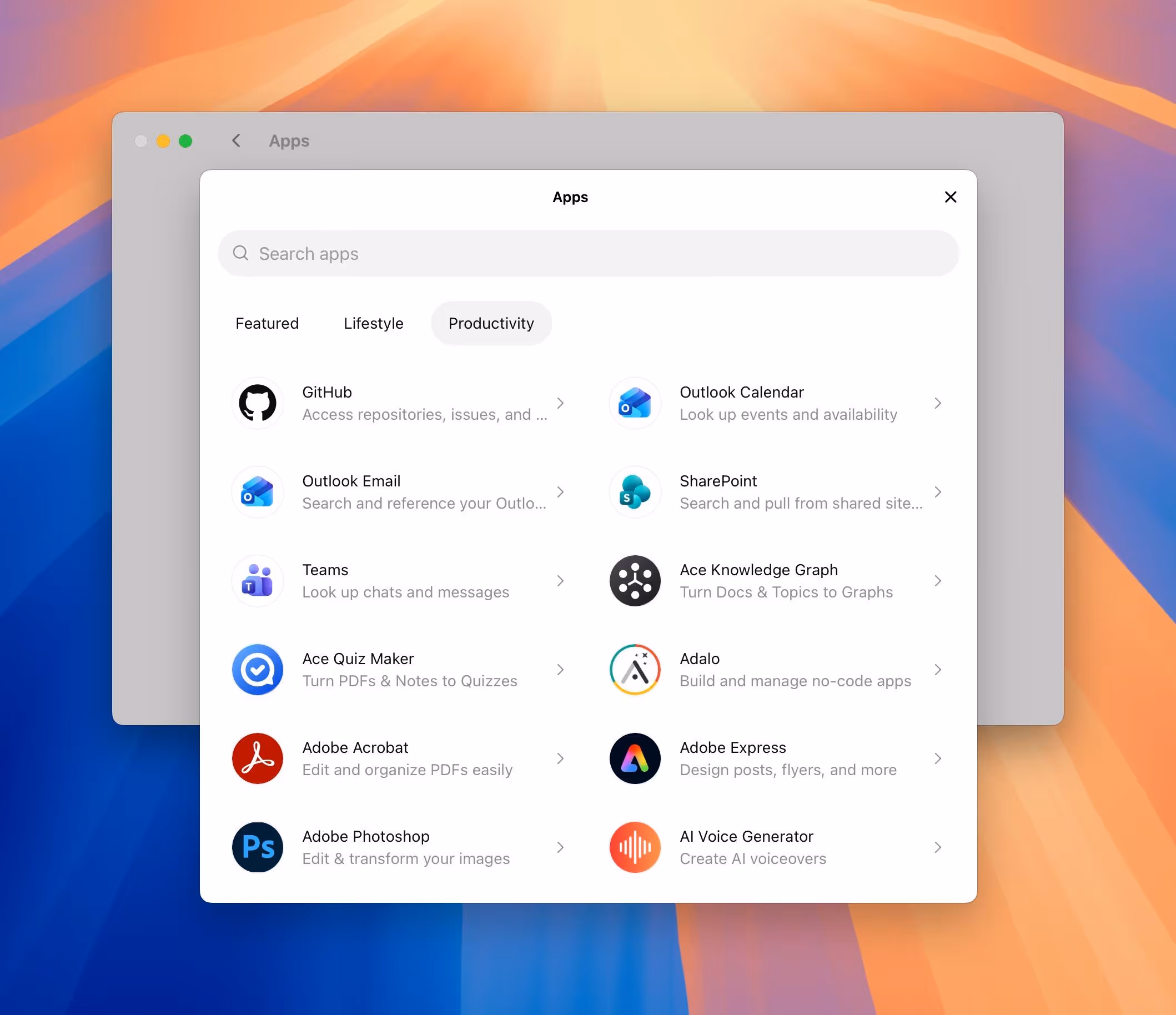The width and height of the screenshot is (1176, 1015).
Task: Click the SharePoint app icon
Action: [x=635, y=491]
